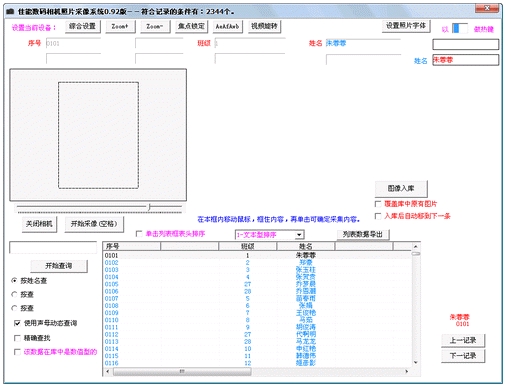Click the horizontal scrollbar thumb of the list

click(x=182, y=371)
